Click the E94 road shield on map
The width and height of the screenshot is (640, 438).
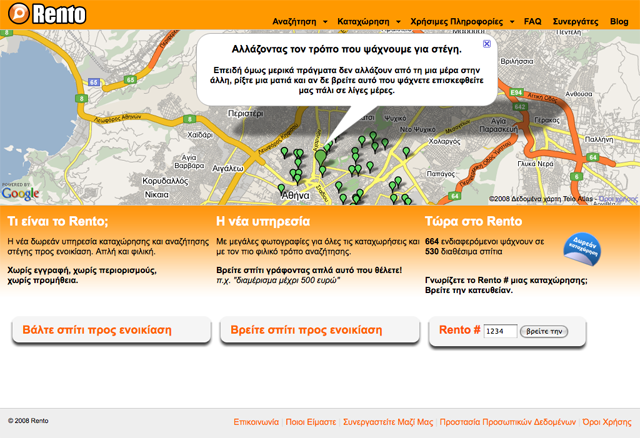point(516,93)
